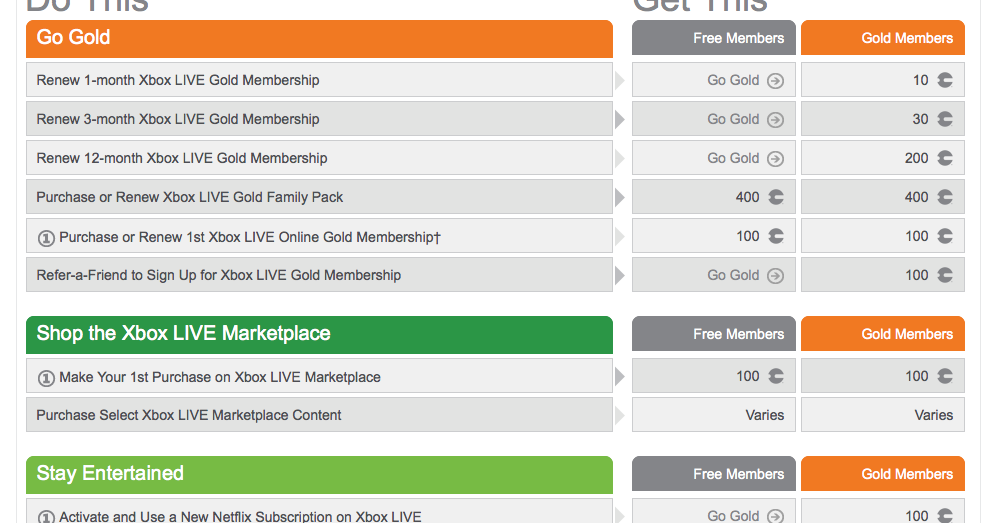Select Shop the Xbox LIVE Marketplace header

tap(319, 334)
